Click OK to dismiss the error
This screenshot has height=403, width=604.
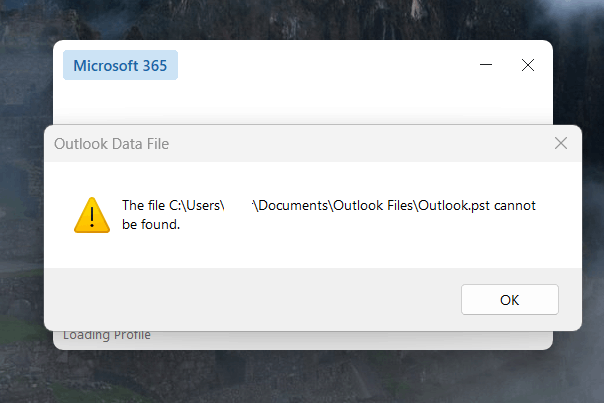[x=510, y=300]
